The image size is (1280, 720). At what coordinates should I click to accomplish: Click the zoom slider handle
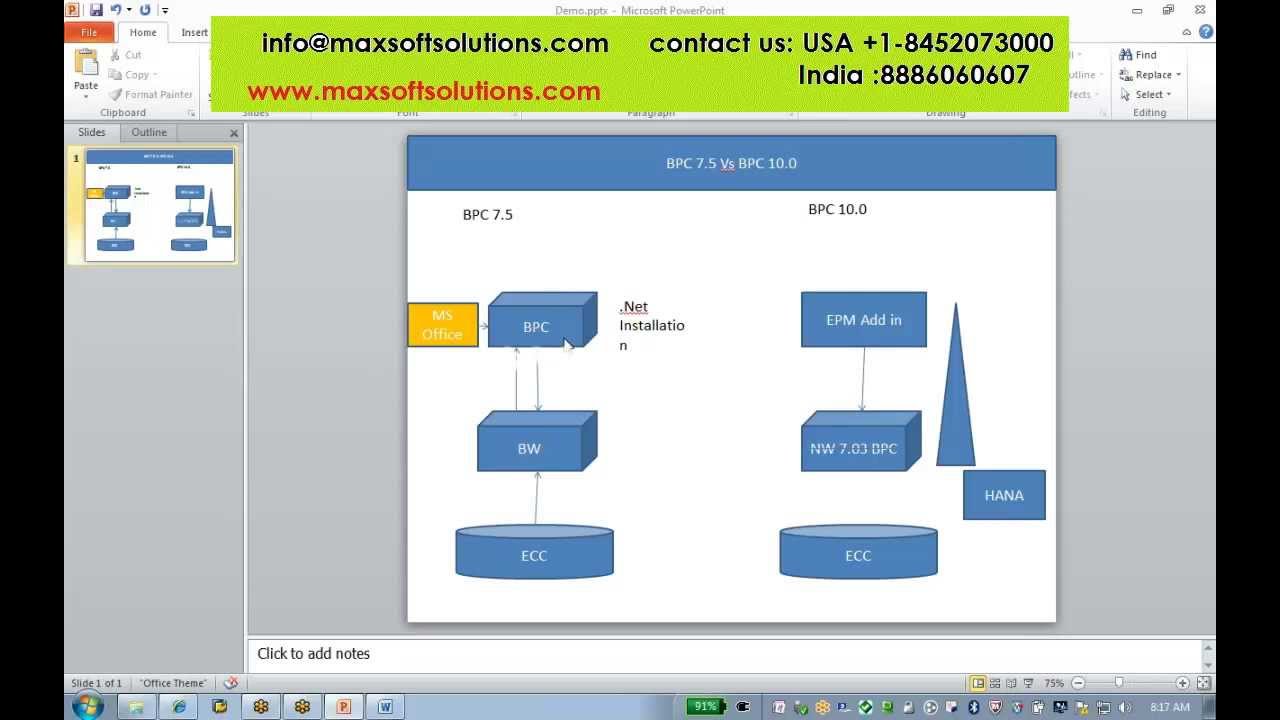click(x=1119, y=683)
